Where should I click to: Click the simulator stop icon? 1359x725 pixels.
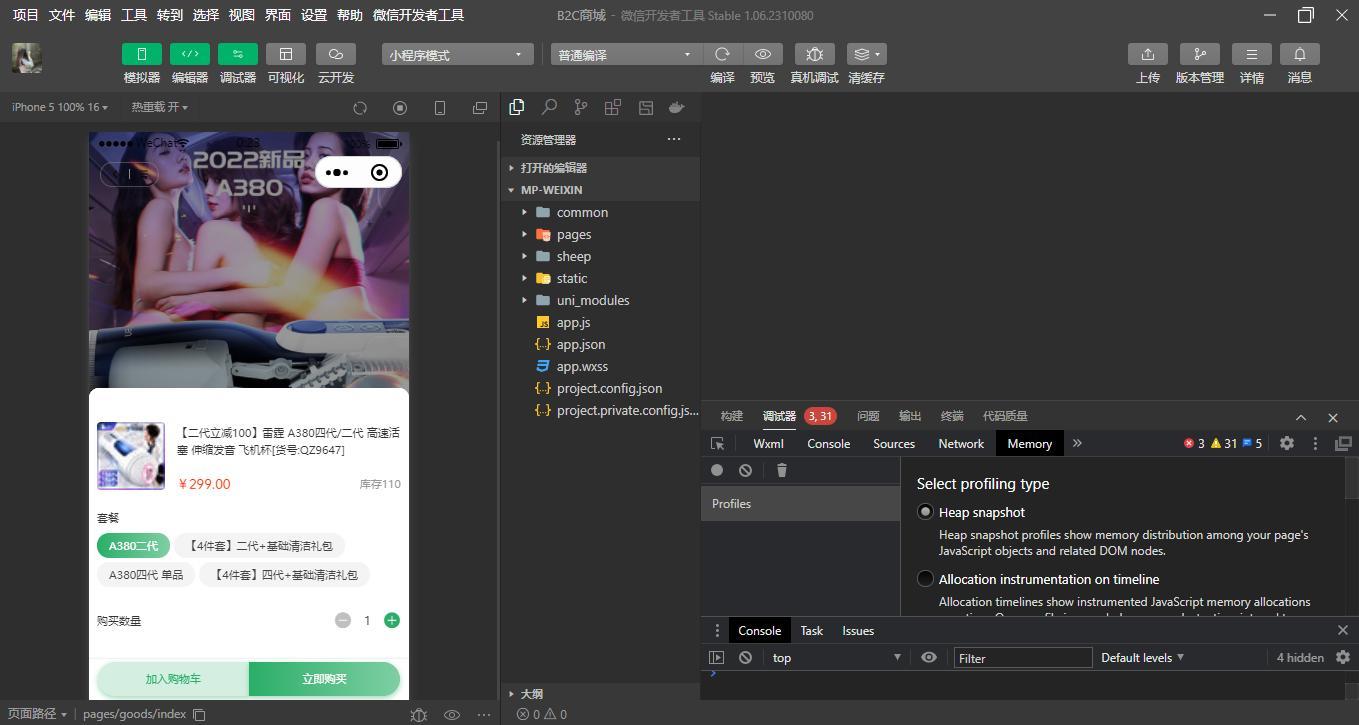pos(400,108)
